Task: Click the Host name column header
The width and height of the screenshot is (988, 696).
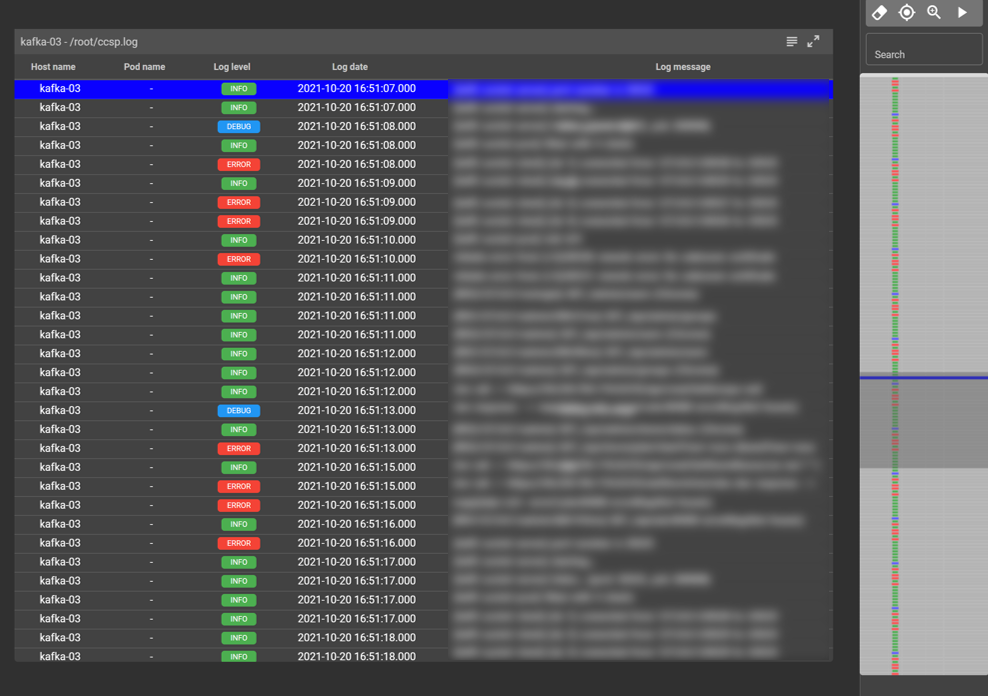Action: (53, 67)
